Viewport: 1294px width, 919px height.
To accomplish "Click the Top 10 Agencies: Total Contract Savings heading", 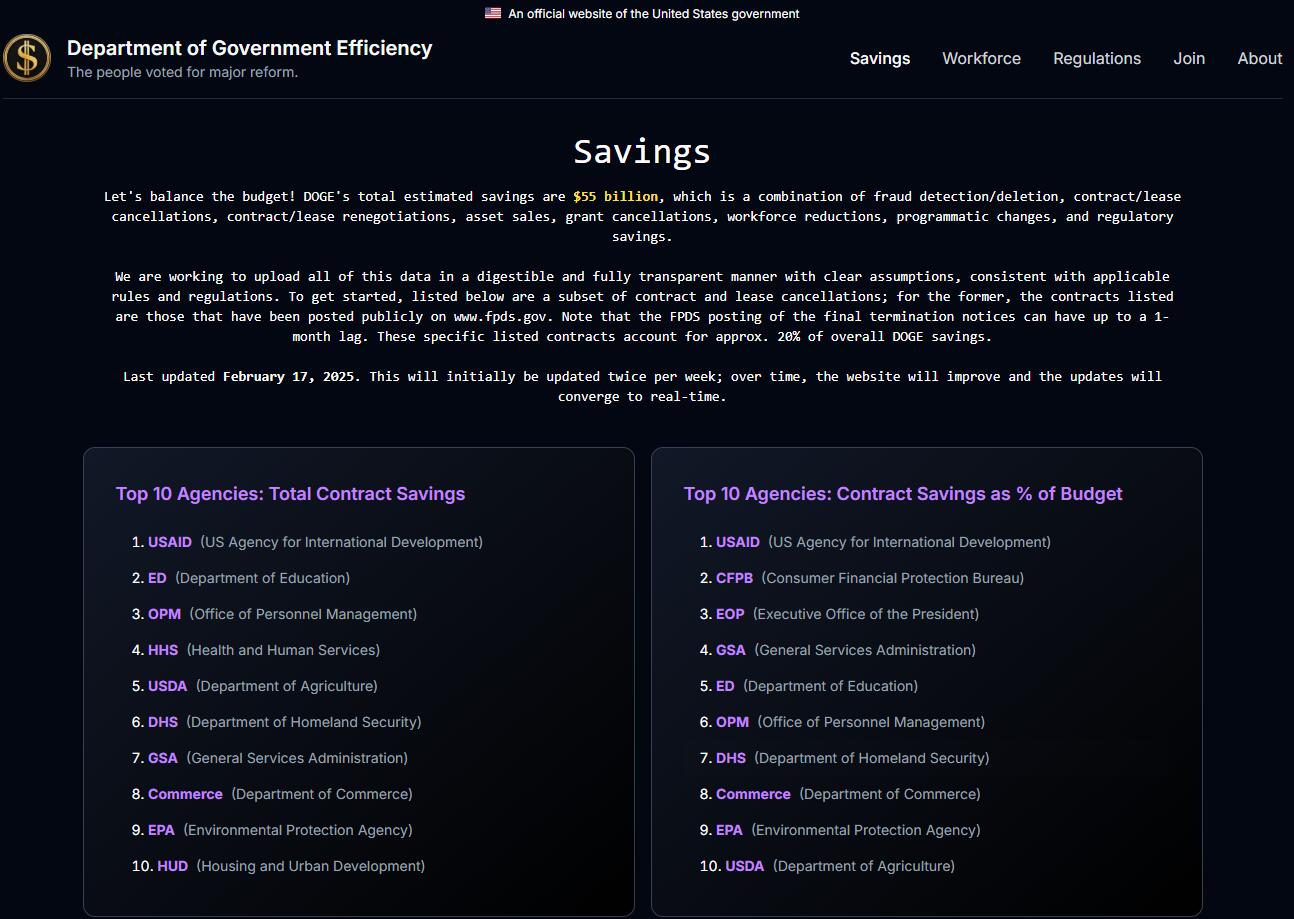I will 290,494.
